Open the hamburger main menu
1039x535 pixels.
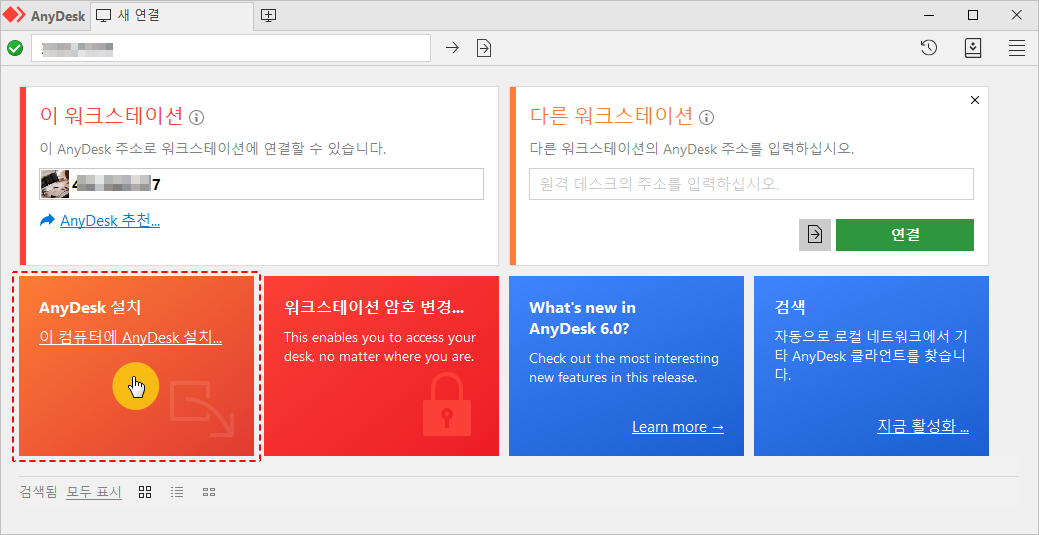[1016, 48]
